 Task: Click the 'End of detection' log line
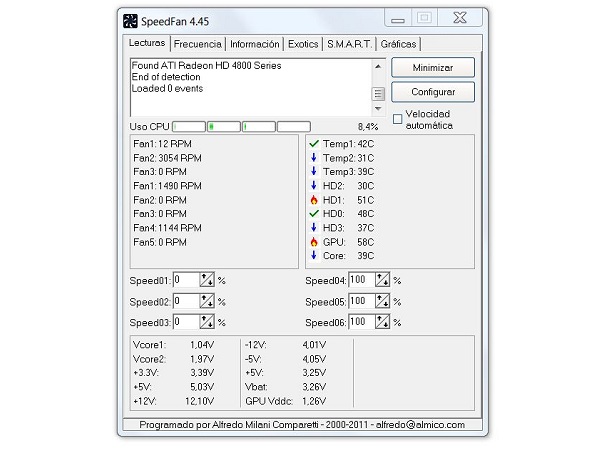pos(166,77)
